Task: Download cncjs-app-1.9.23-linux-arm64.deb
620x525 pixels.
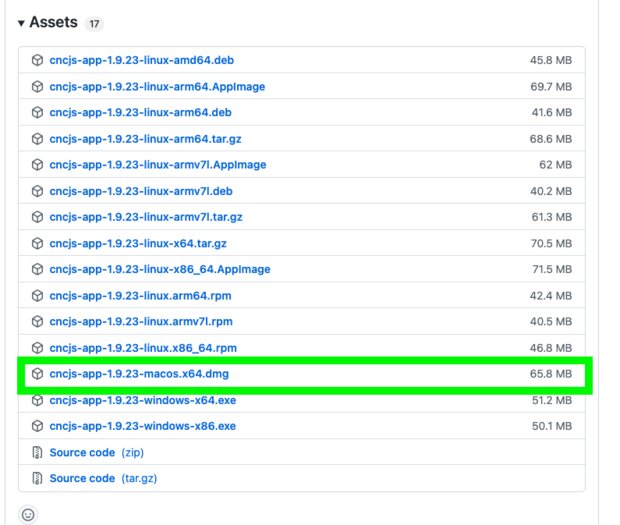Action: [140, 112]
